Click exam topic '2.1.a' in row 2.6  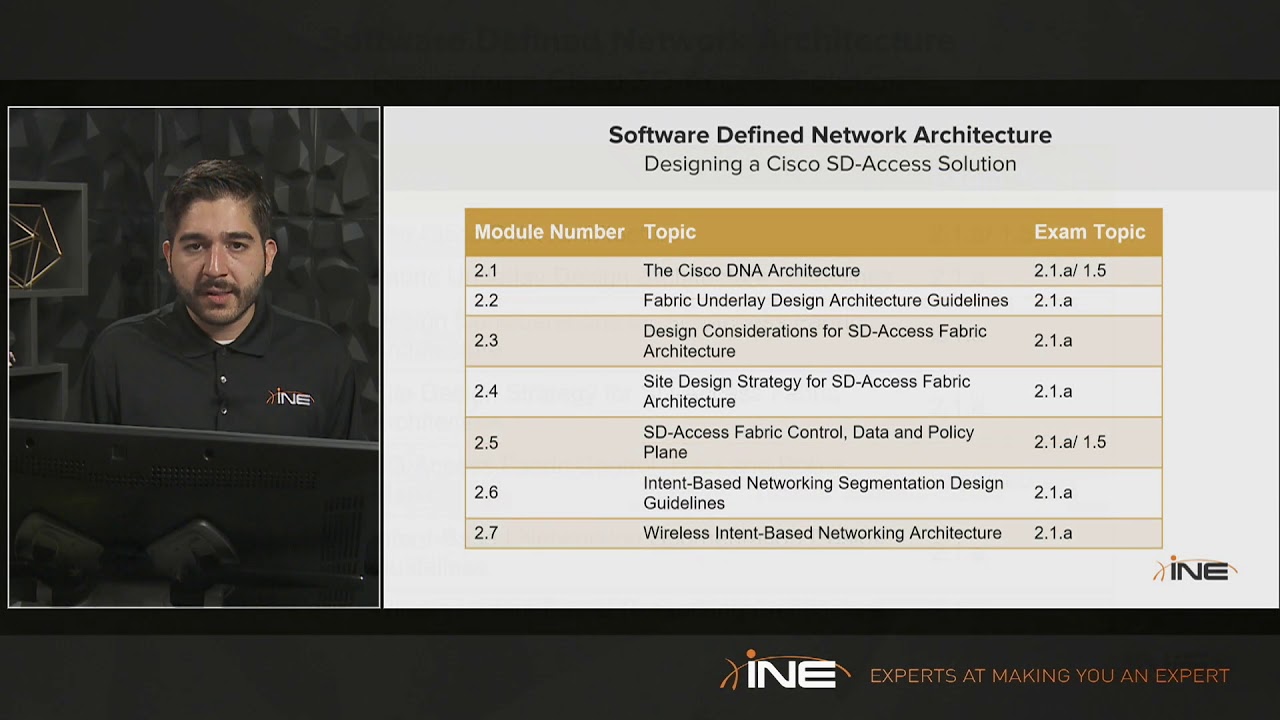tap(1053, 493)
